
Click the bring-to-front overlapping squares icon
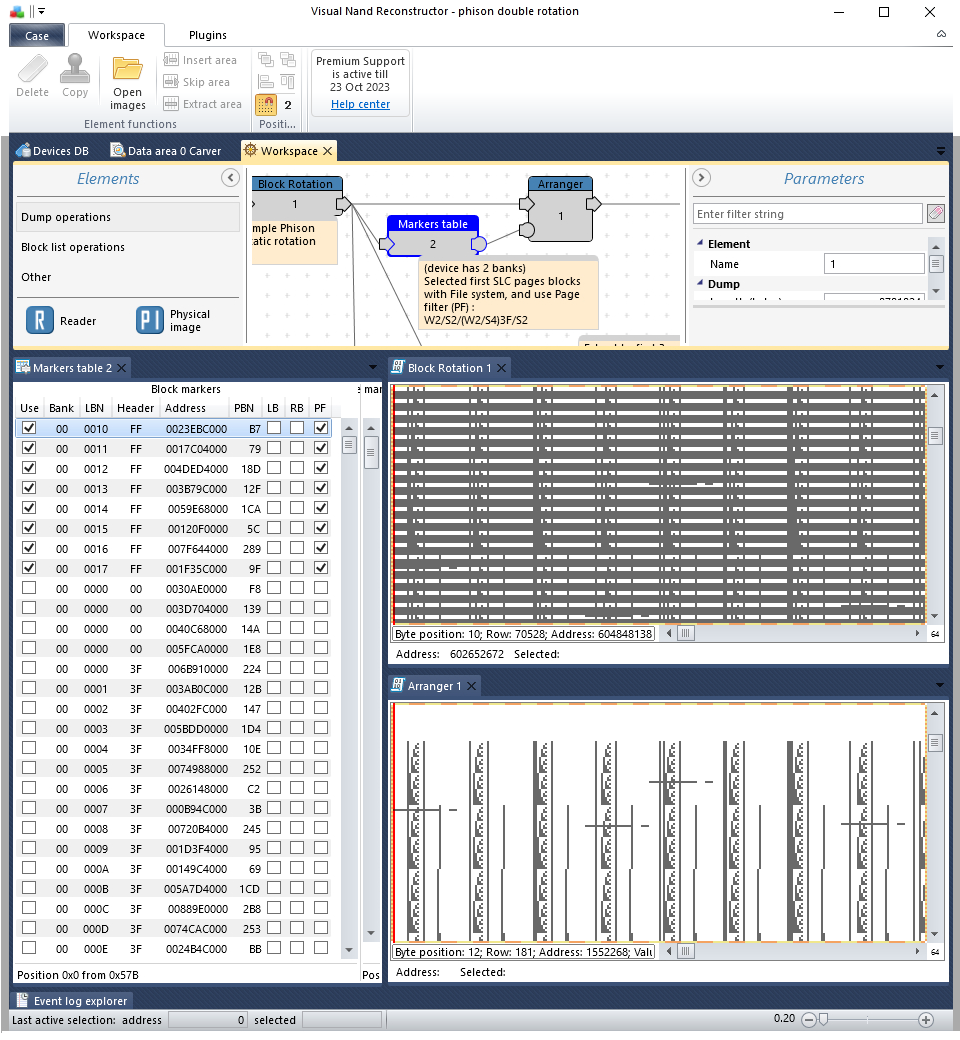[x=266, y=60]
